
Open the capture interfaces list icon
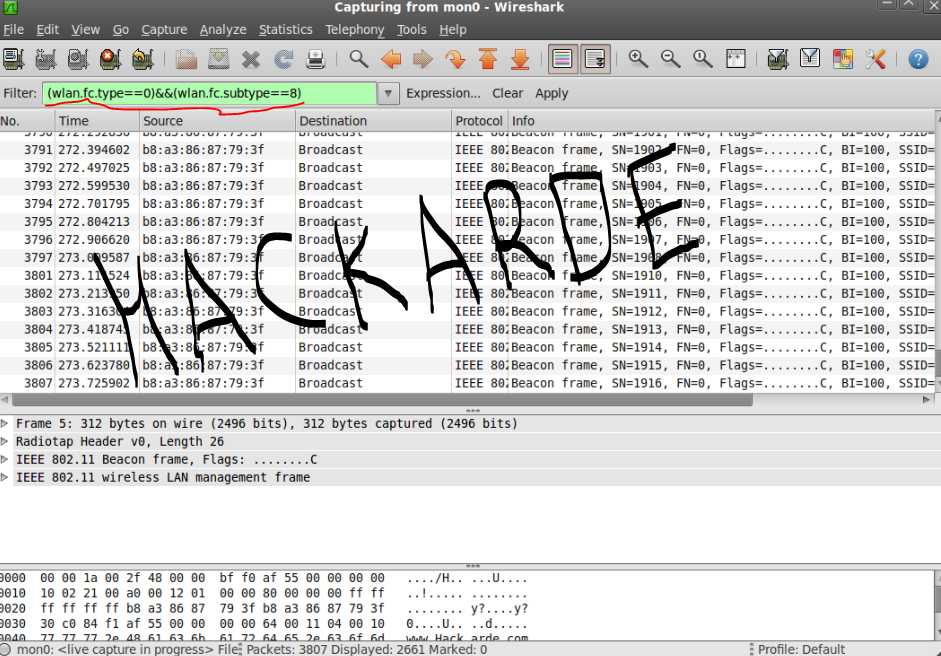pyautogui.click(x=13, y=59)
